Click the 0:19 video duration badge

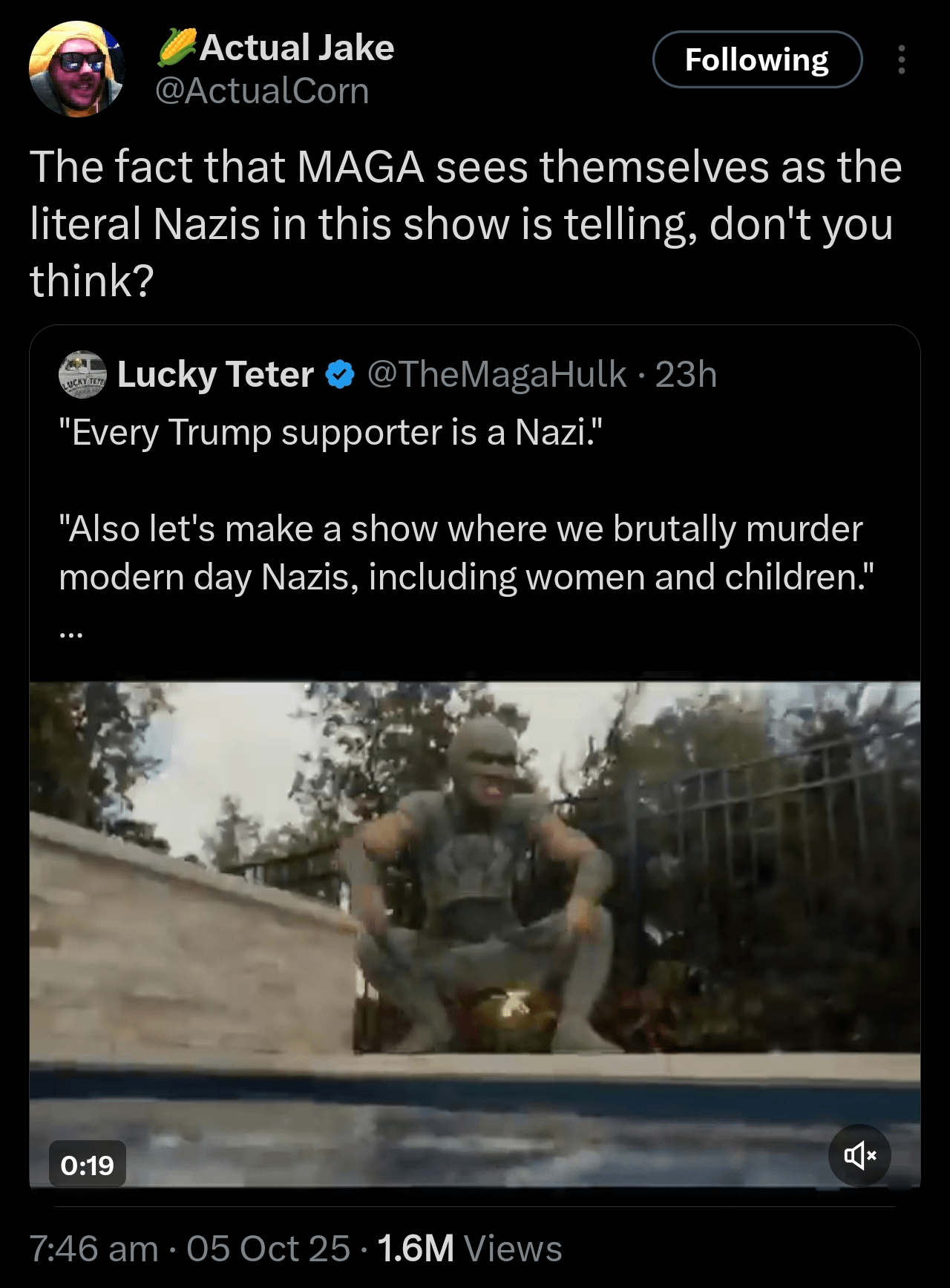pos(88,1164)
